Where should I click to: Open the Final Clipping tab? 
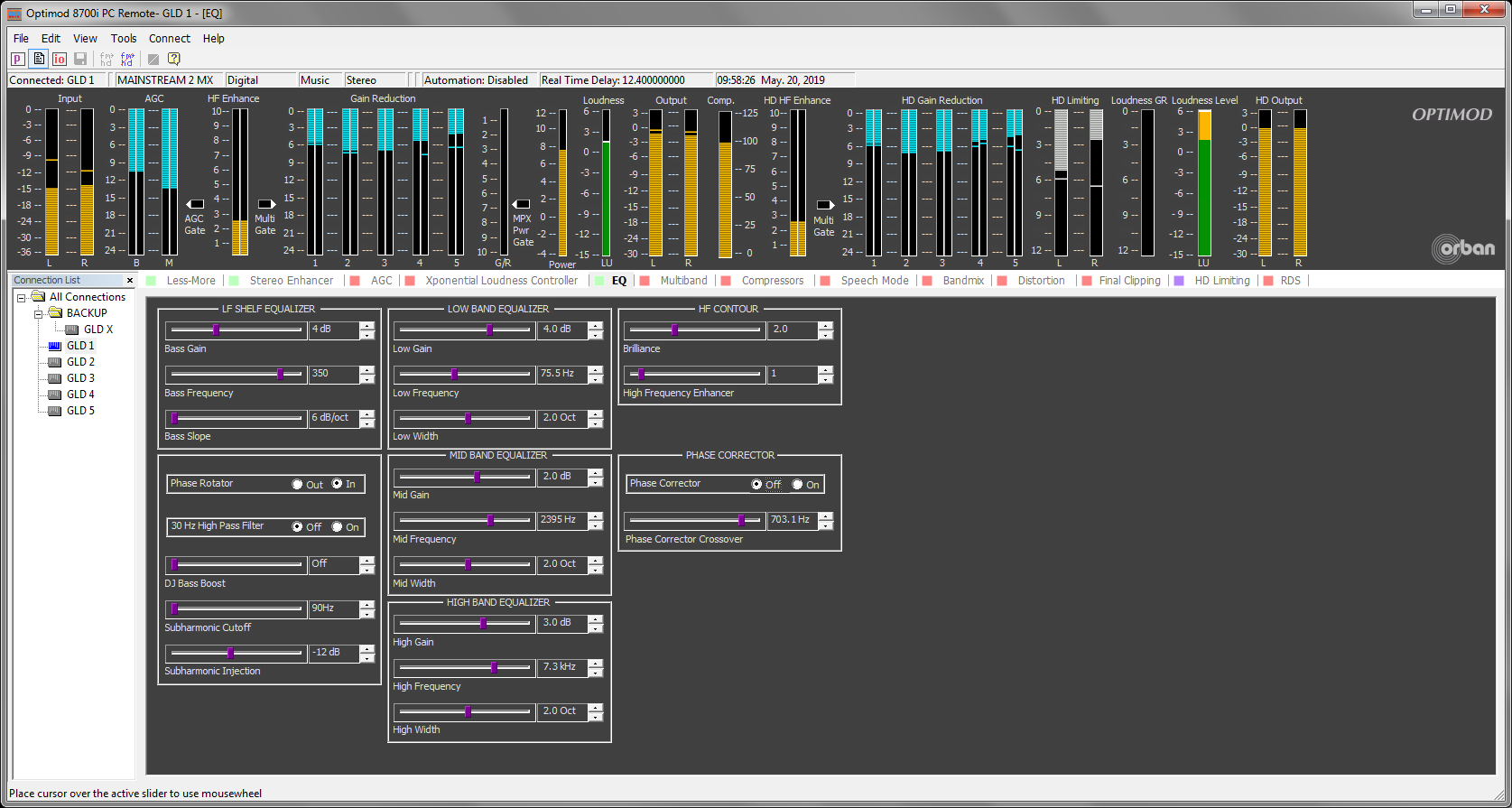point(1129,281)
